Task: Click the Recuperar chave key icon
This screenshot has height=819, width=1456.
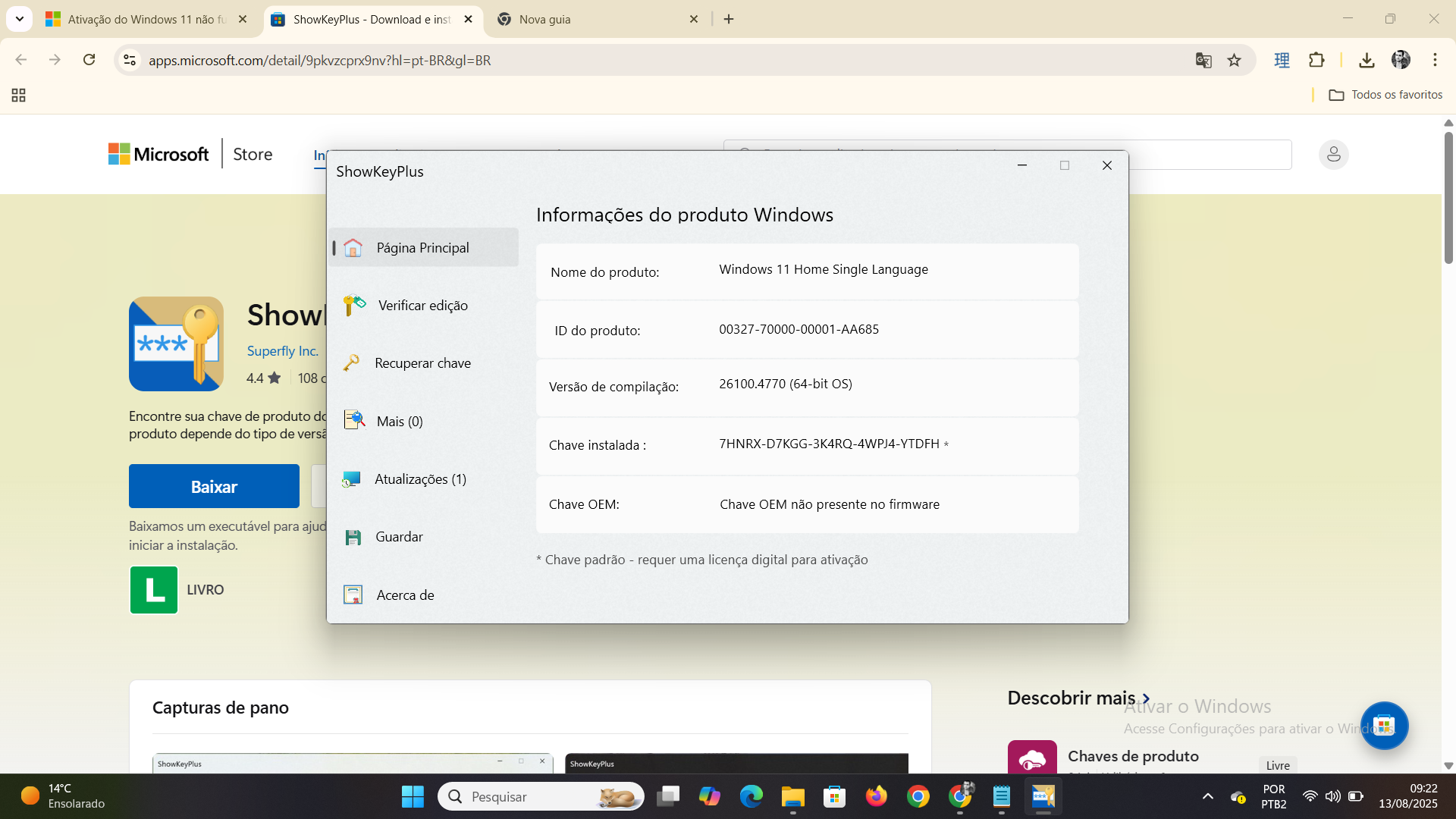Action: coord(351,363)
